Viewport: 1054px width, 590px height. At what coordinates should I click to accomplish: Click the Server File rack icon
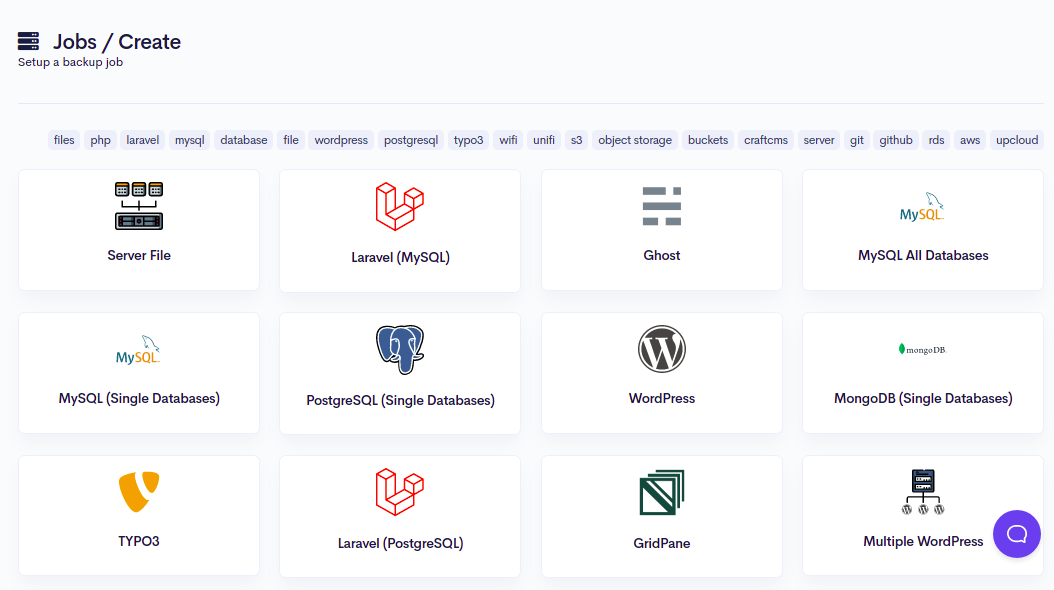138,206
